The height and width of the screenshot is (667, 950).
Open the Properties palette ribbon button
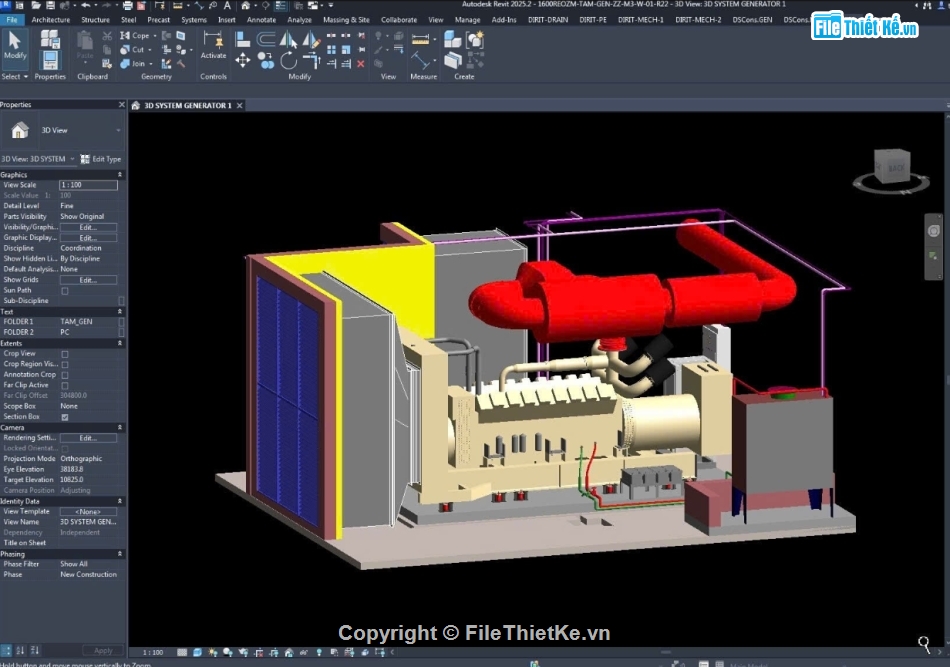coord(50,60)
